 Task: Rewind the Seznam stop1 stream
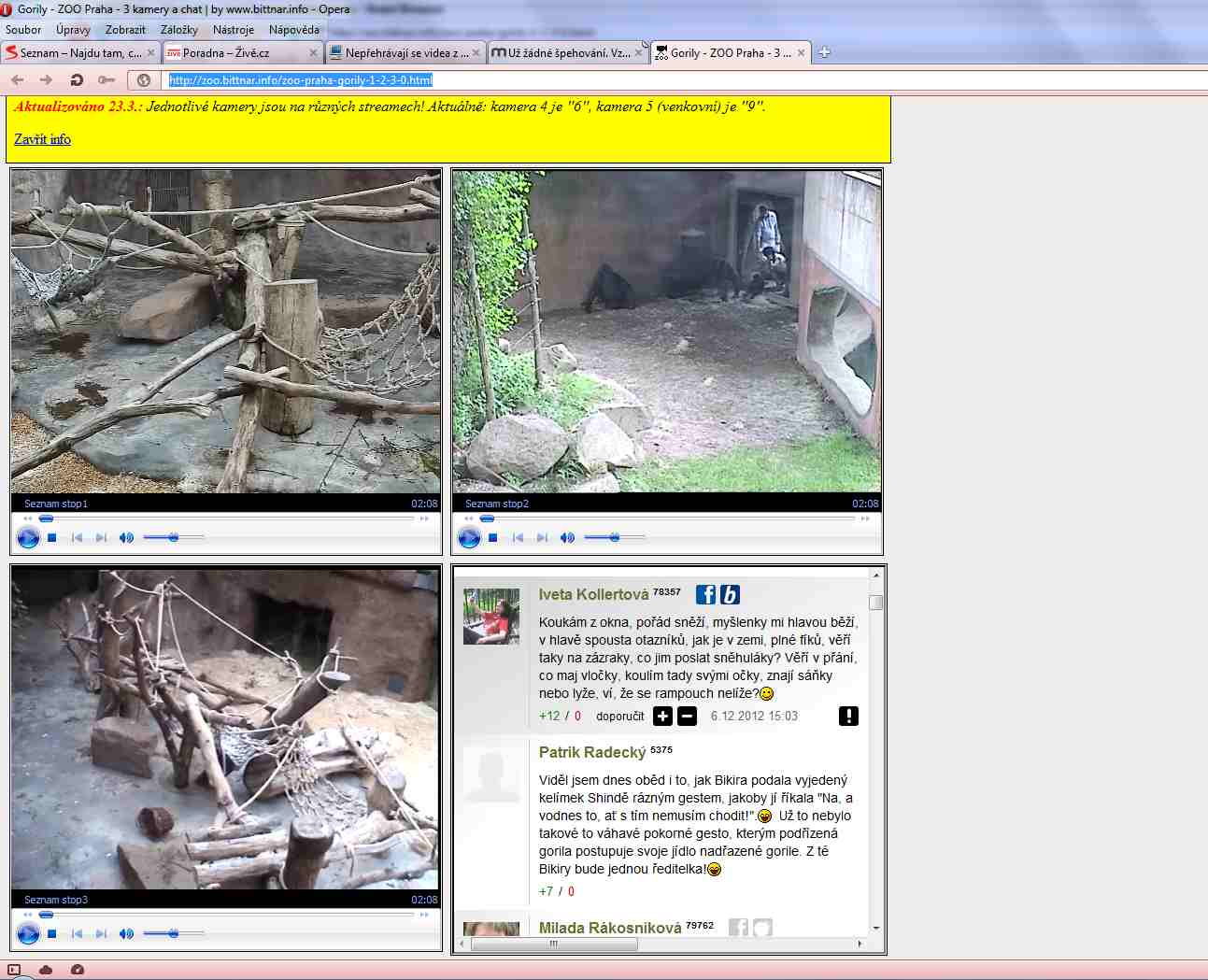tap(28, 518)
